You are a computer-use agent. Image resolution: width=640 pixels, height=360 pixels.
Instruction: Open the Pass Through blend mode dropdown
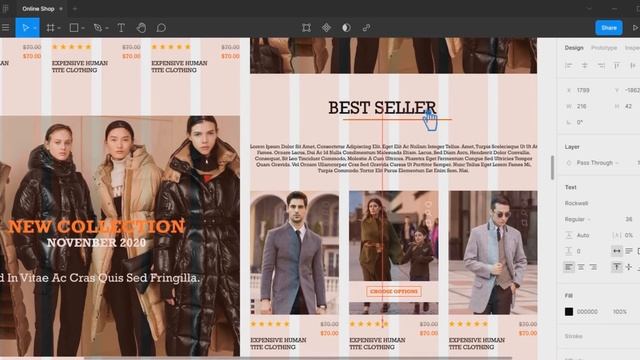pos(597,163)
